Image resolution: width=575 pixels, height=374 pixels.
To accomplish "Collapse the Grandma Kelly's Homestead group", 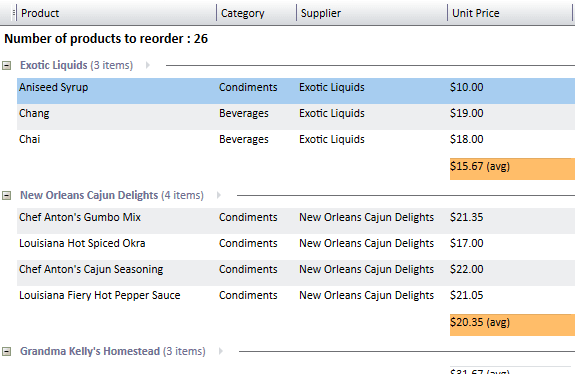I will coord(7,352).
